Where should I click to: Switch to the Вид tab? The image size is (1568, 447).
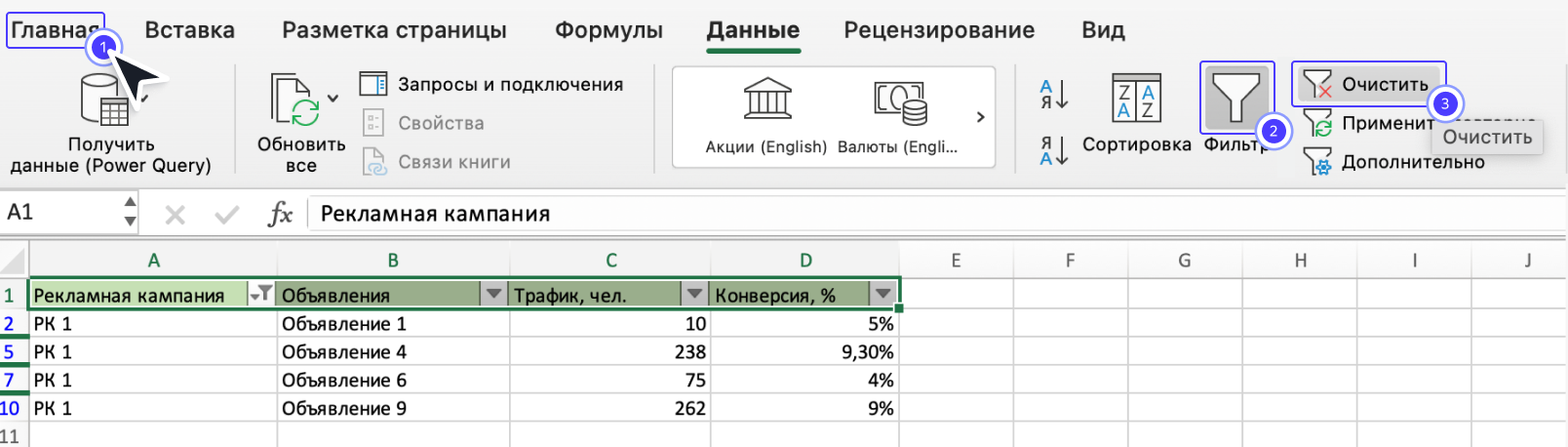1103,30
